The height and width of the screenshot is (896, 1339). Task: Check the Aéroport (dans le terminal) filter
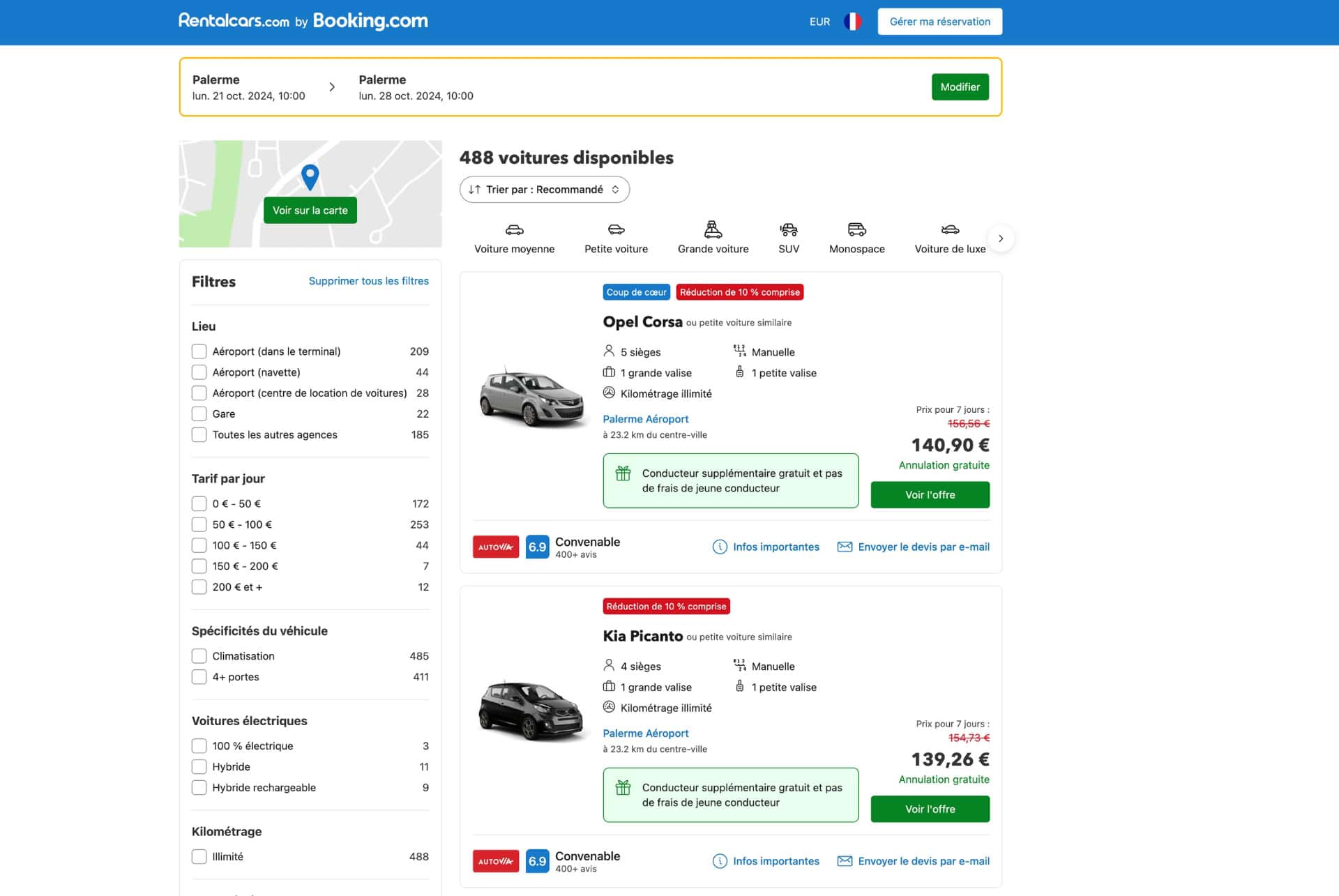click(x=199, y=351)
